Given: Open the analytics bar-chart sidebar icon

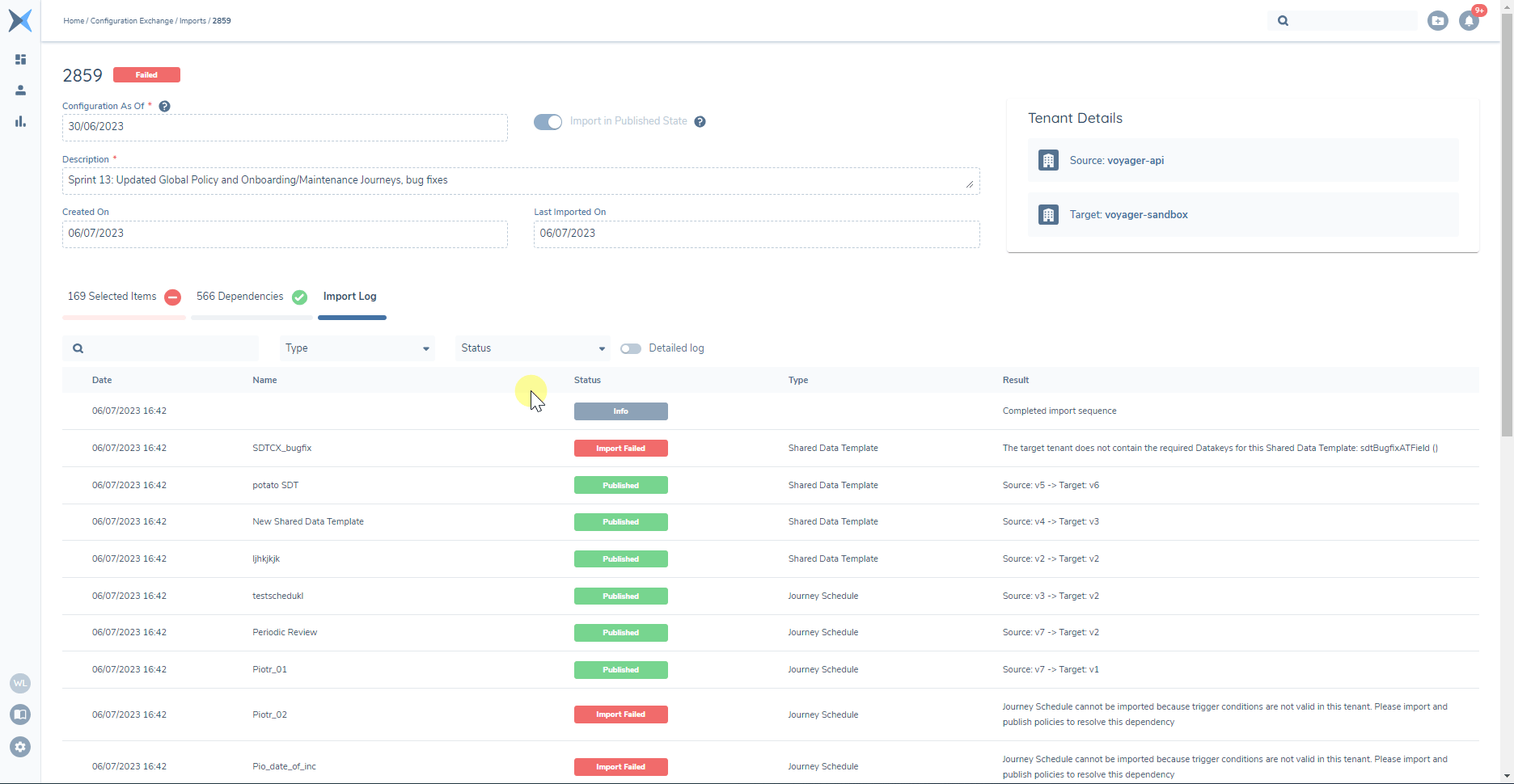Looking at the screenshot, I should (20, 122).
